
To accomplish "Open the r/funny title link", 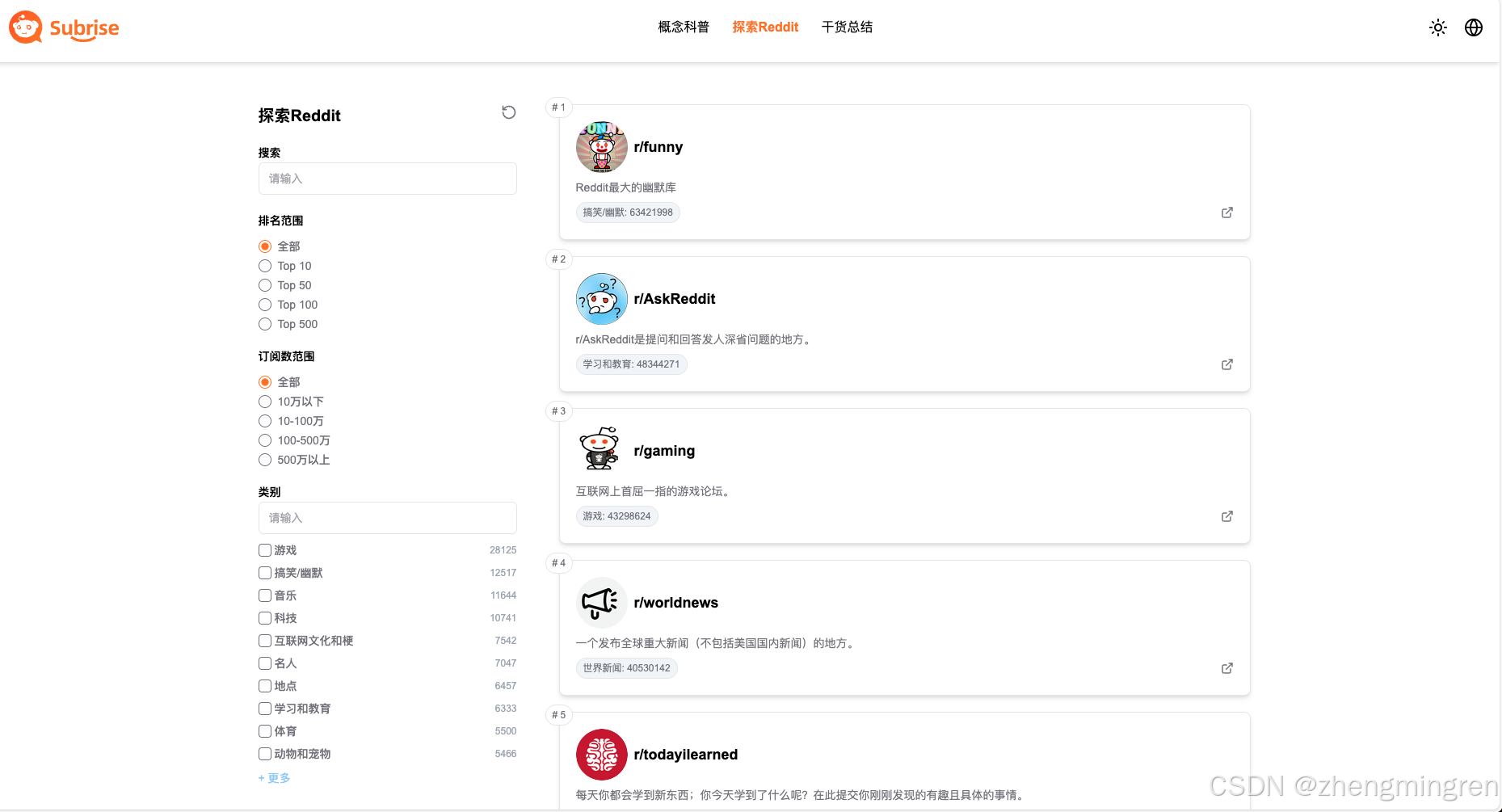I will click(658, 147).
